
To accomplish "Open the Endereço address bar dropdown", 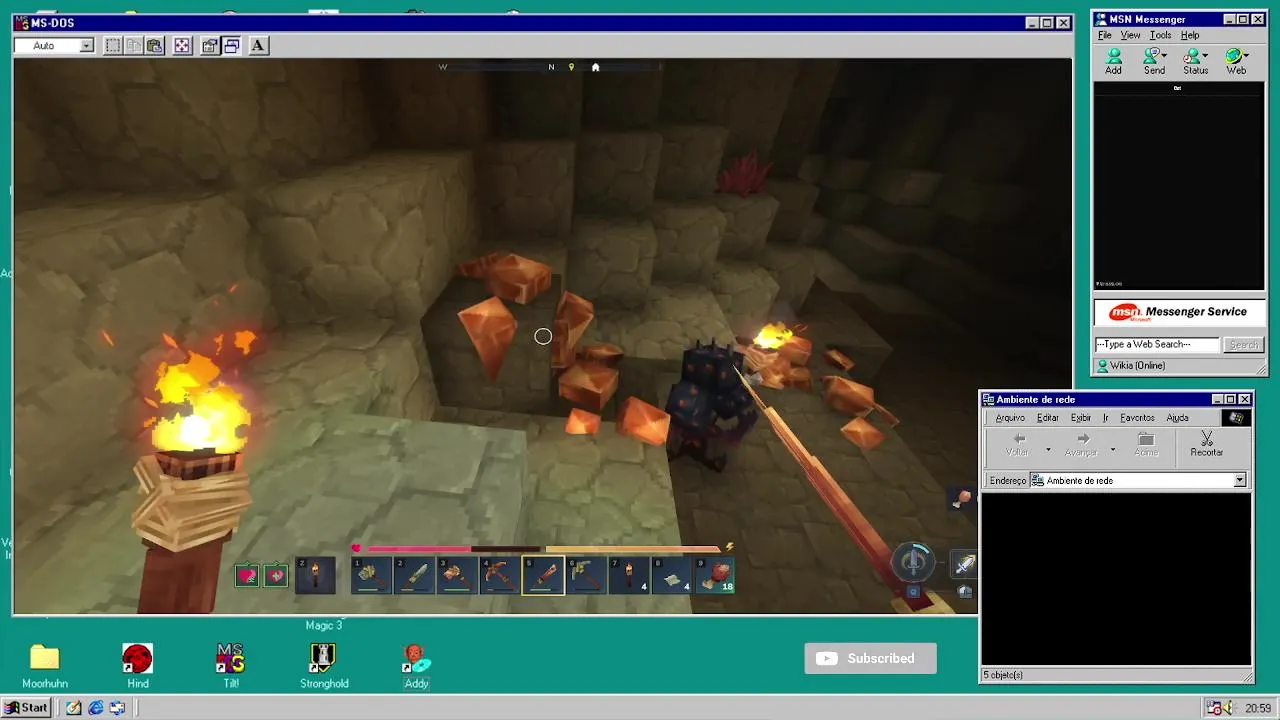I will pos(1240,481).
